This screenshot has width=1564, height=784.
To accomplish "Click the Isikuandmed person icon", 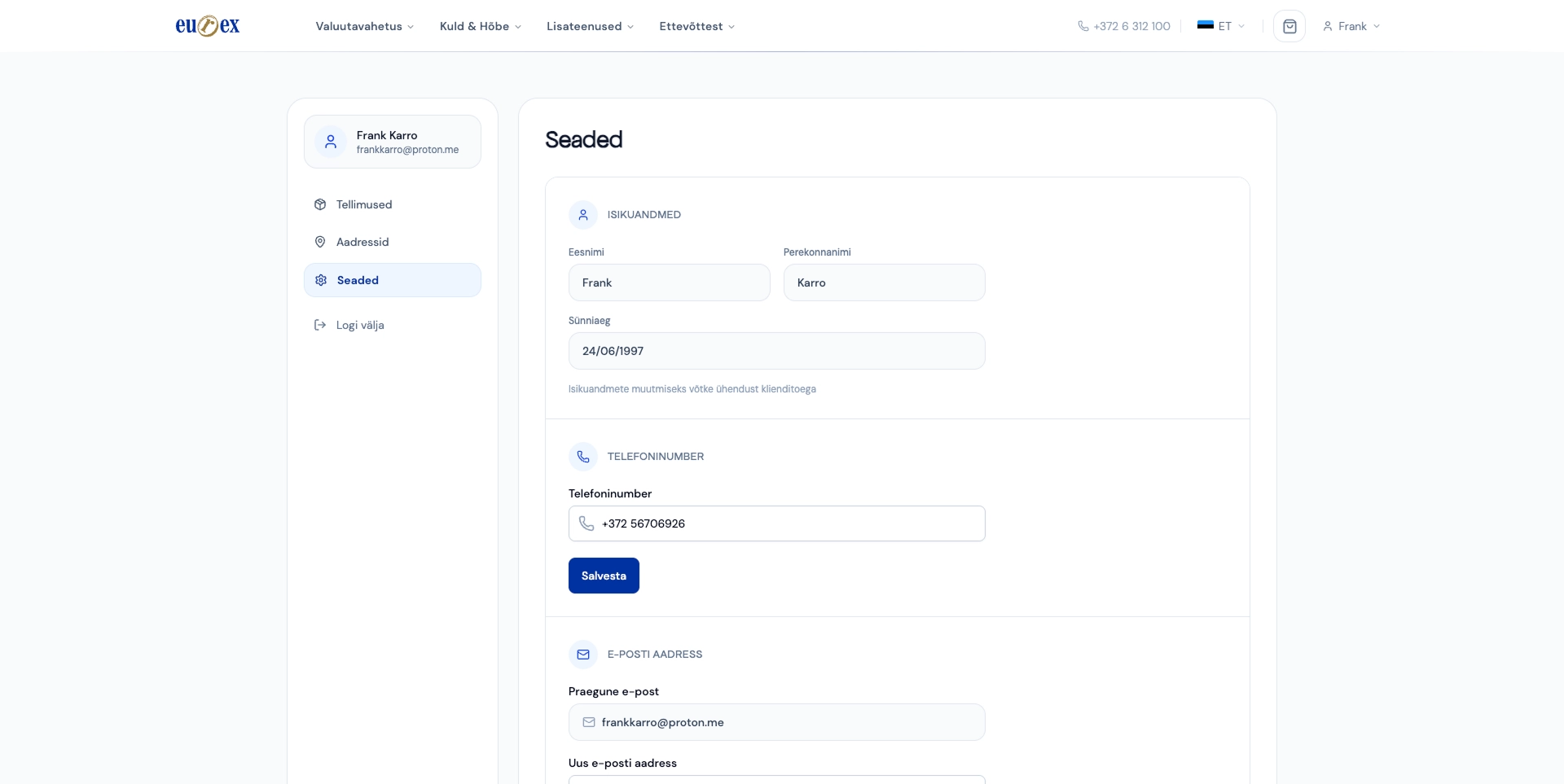I will pyautogui.click(x=583, y=215).
